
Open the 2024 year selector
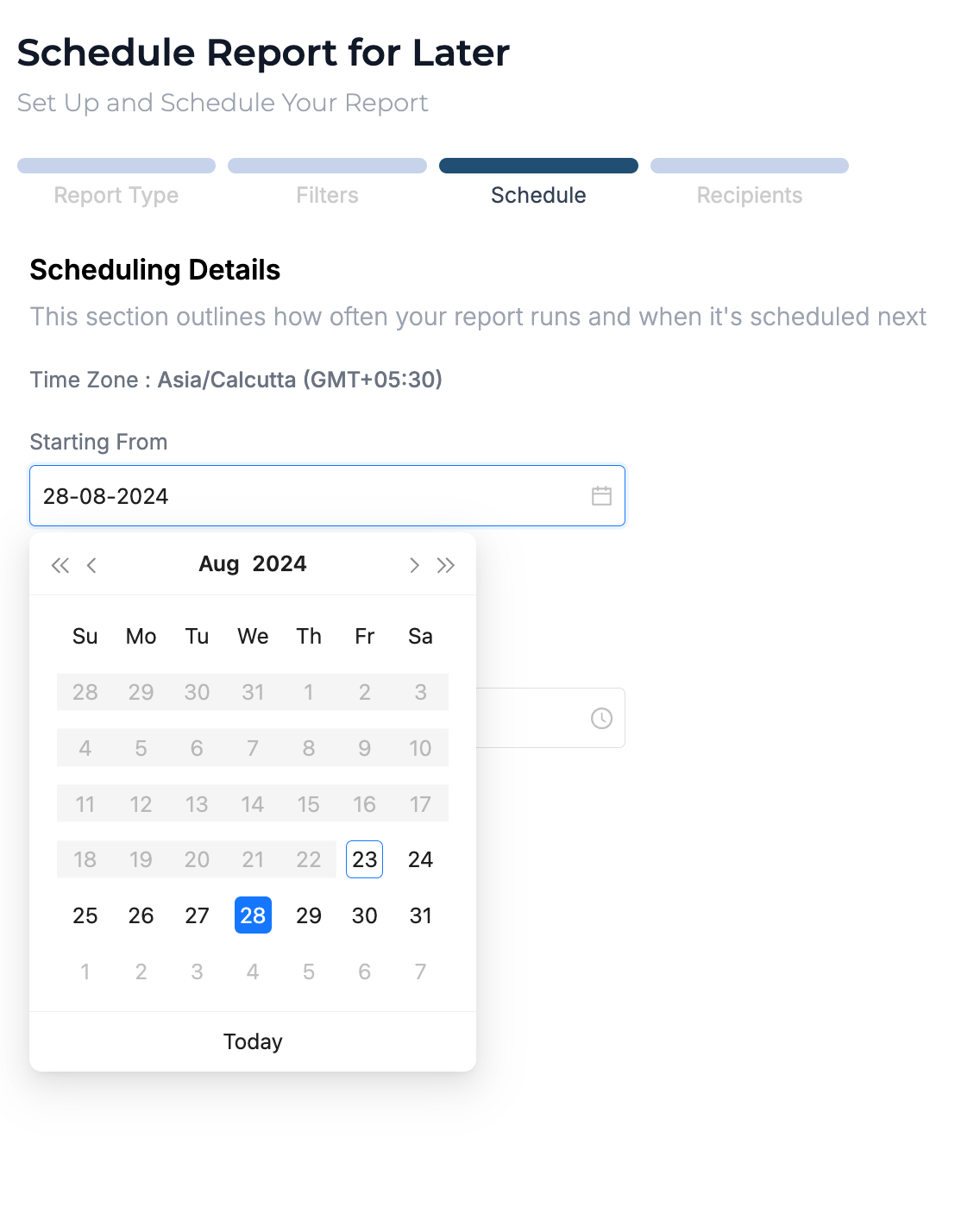[x=280, y=564]
